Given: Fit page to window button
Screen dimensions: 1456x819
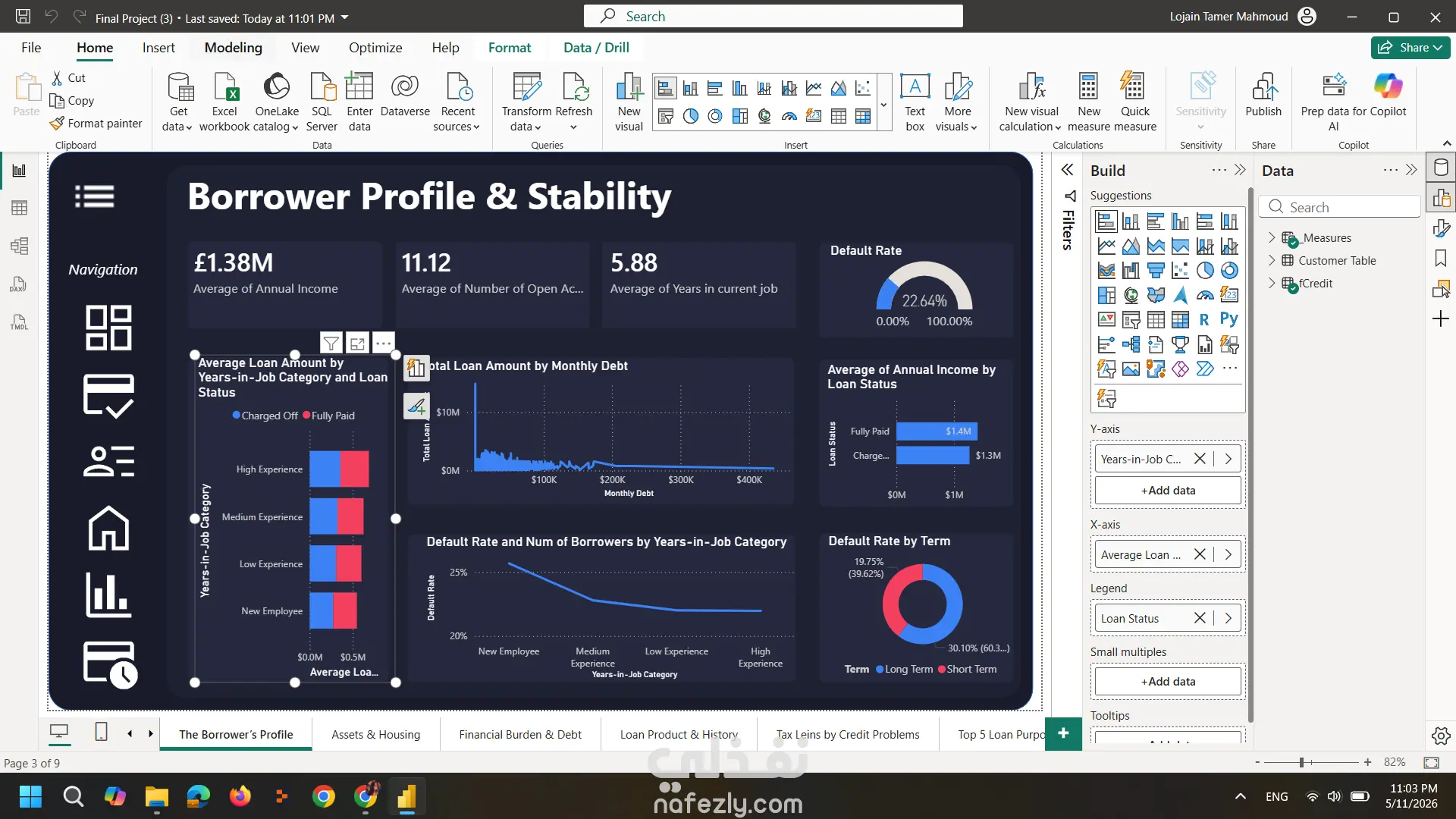Looking at the screenshot, I should click(x=1432, y=762).
